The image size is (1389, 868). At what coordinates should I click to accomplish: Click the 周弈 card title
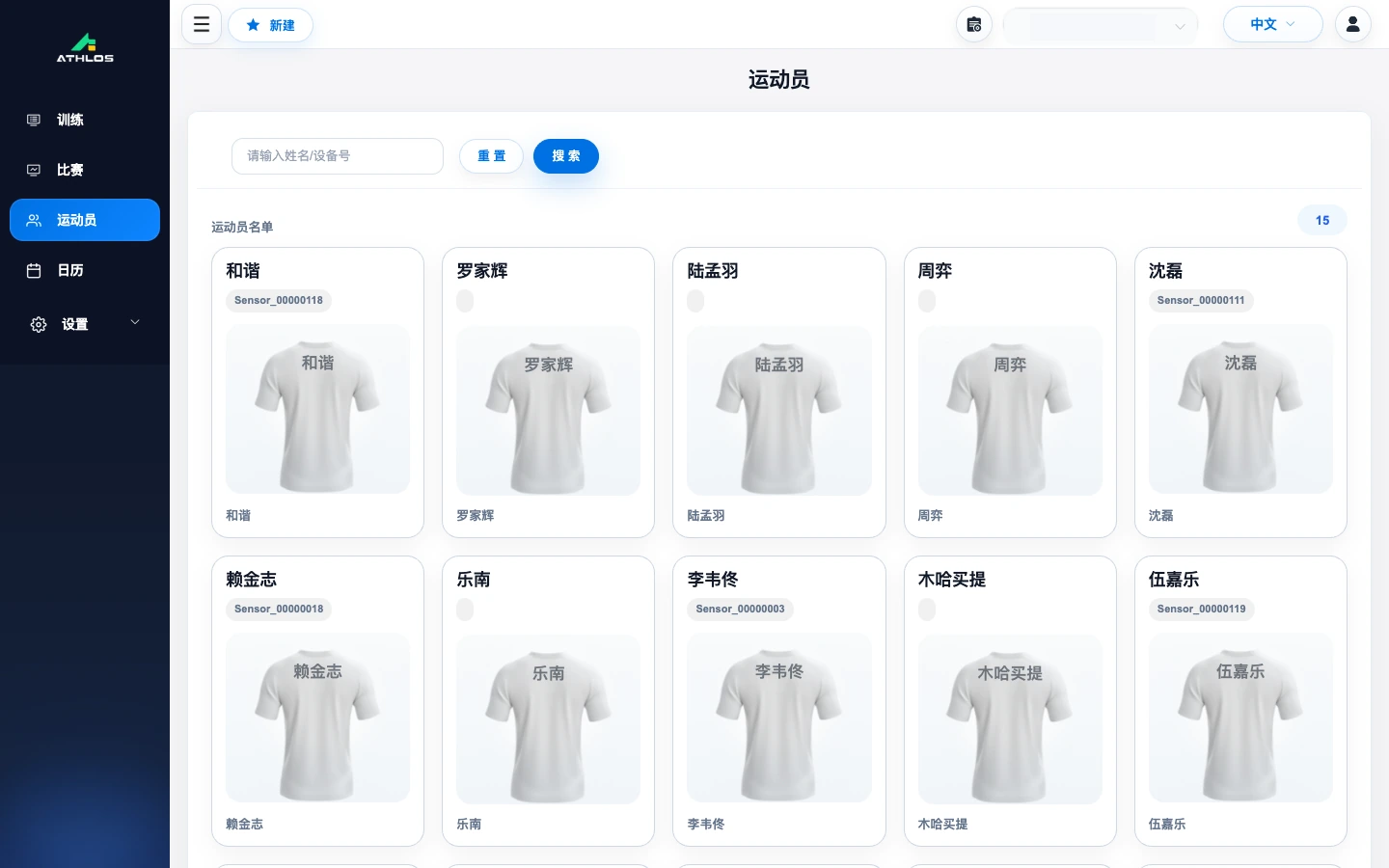pyautogui.click(x=935, y=271)
